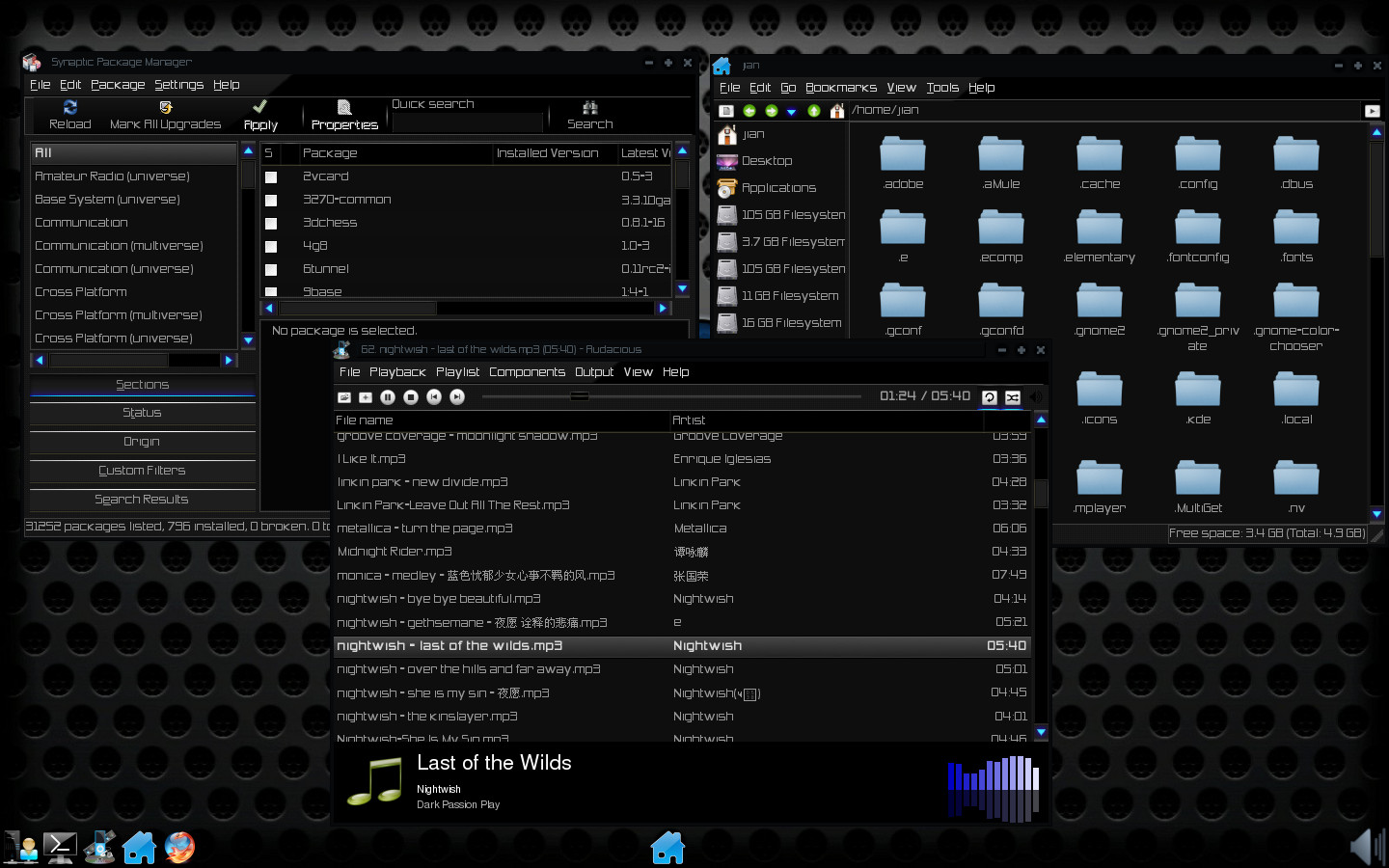Open the media player launcher in panel
This screenshot has height=868, width=1389.
click(99, 848)
